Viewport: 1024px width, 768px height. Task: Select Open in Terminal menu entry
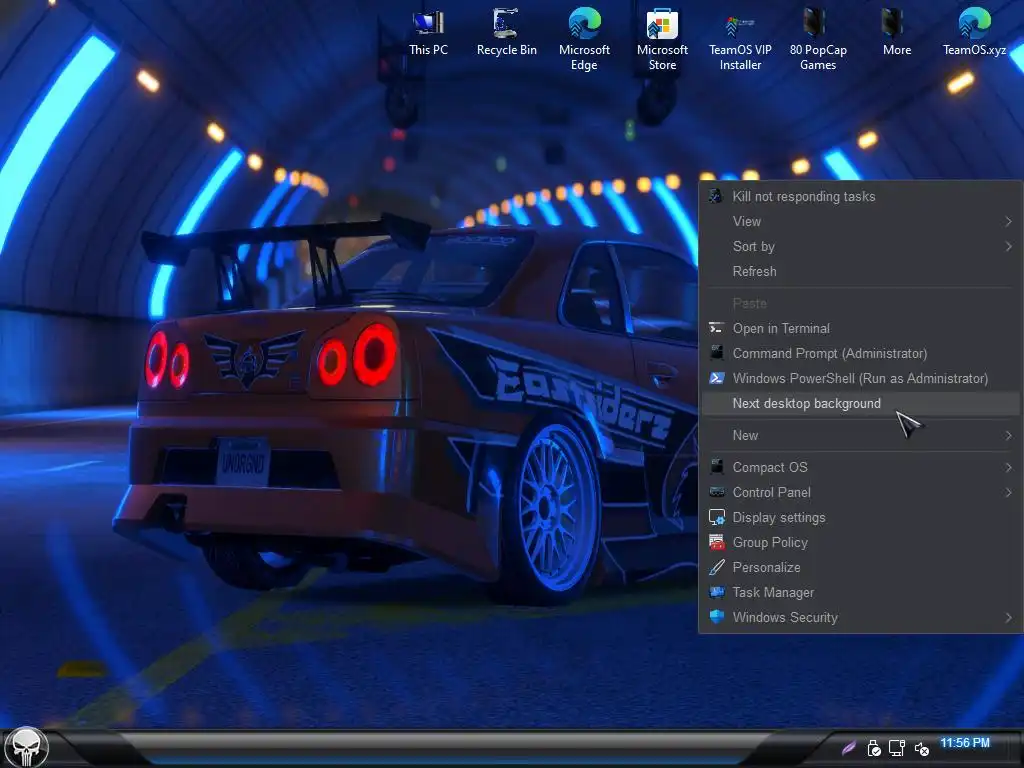click(860, 328)
